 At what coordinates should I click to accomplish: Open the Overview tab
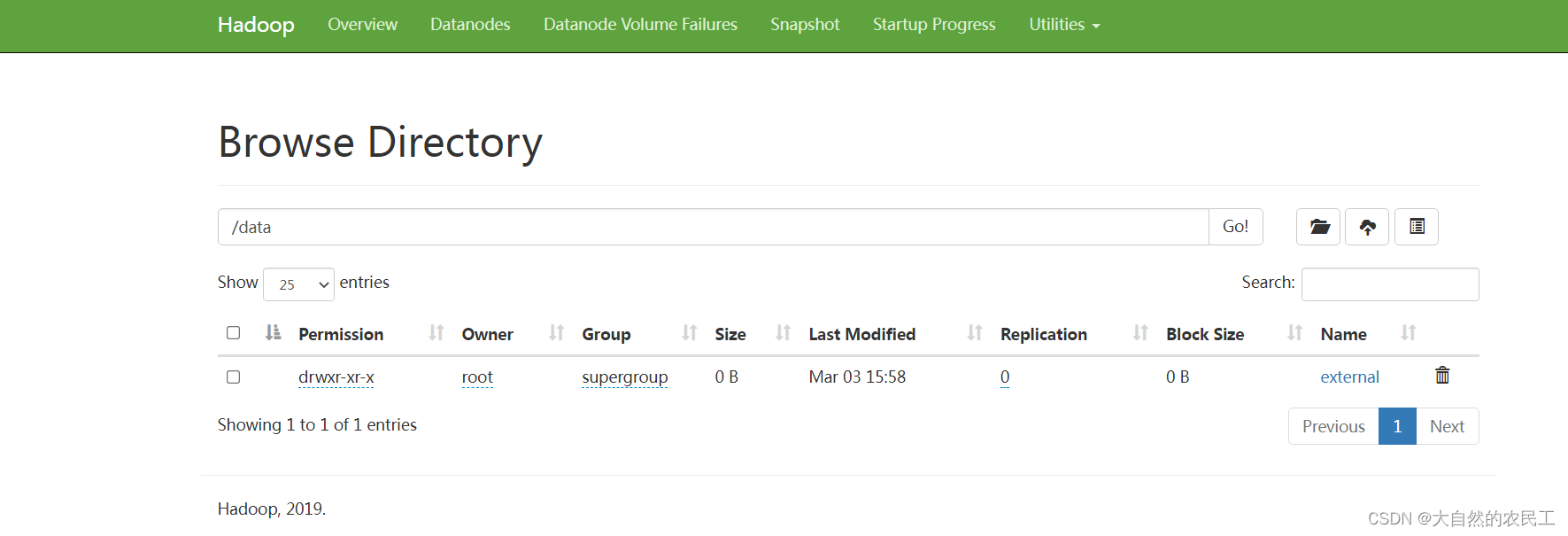[362, 25]
